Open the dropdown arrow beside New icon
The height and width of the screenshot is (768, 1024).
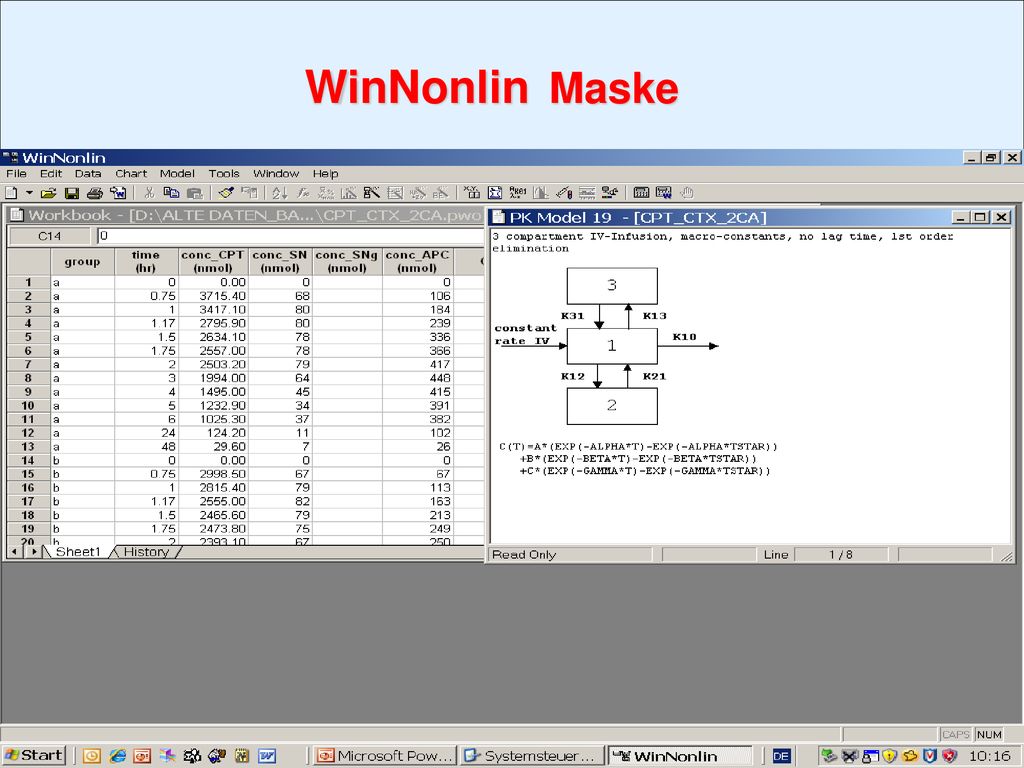coord(29,193)
